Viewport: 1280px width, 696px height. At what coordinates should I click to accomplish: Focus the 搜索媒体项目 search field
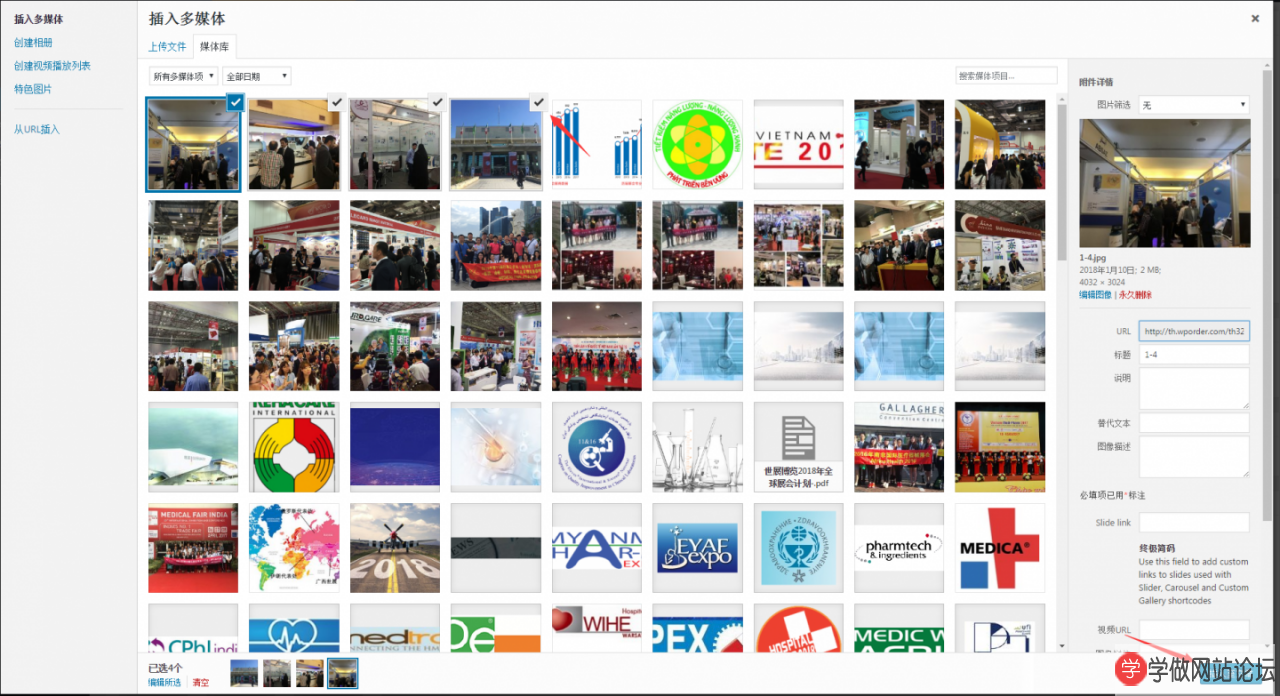point(1006,76)
